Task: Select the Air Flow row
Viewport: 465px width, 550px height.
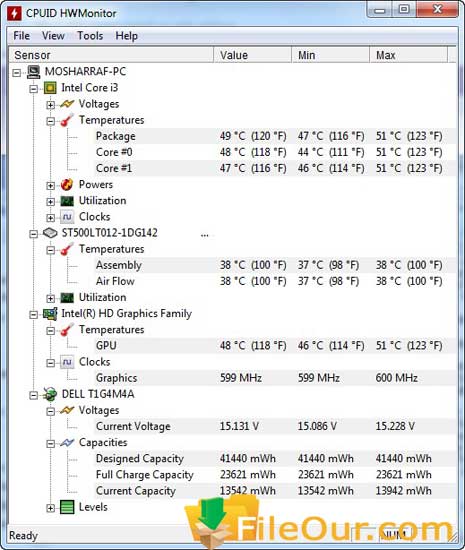Action: tap(274, 281)
